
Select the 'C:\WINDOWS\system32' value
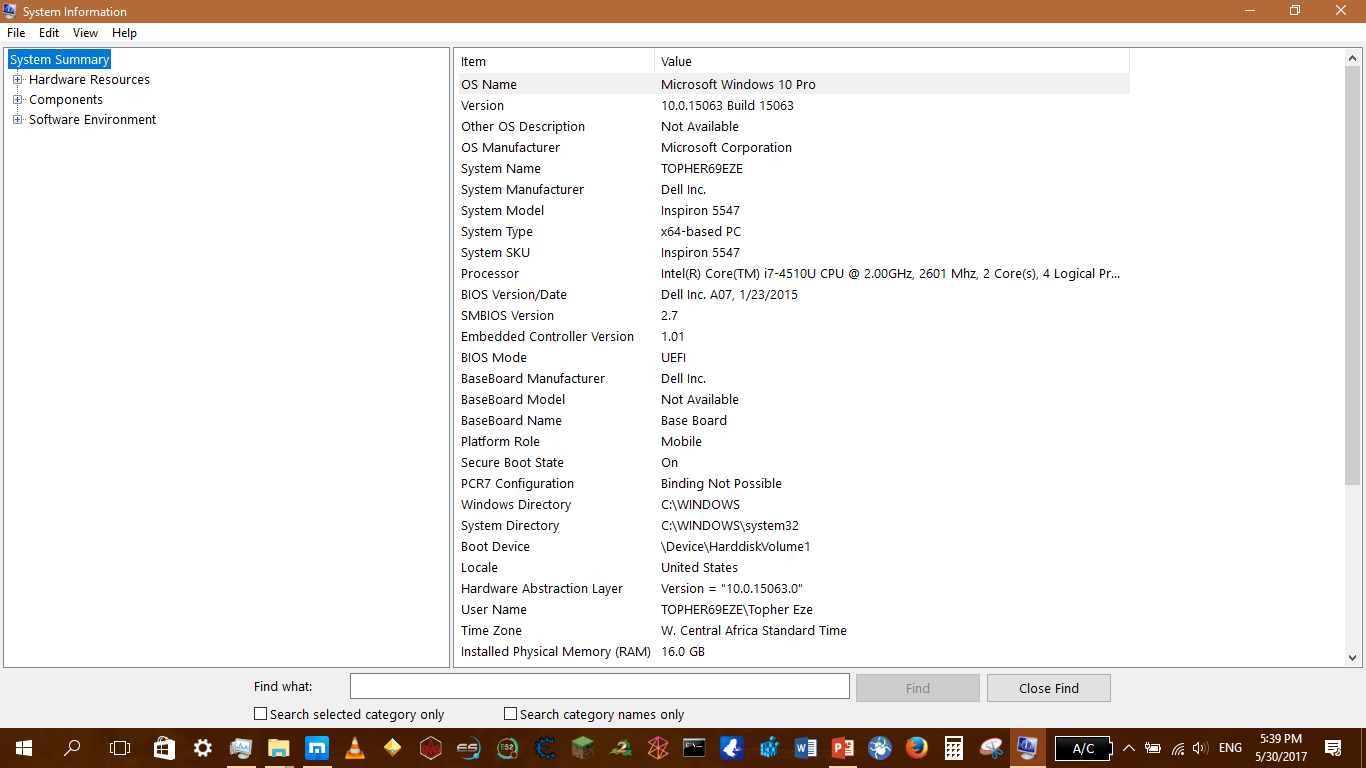[730, 526]
